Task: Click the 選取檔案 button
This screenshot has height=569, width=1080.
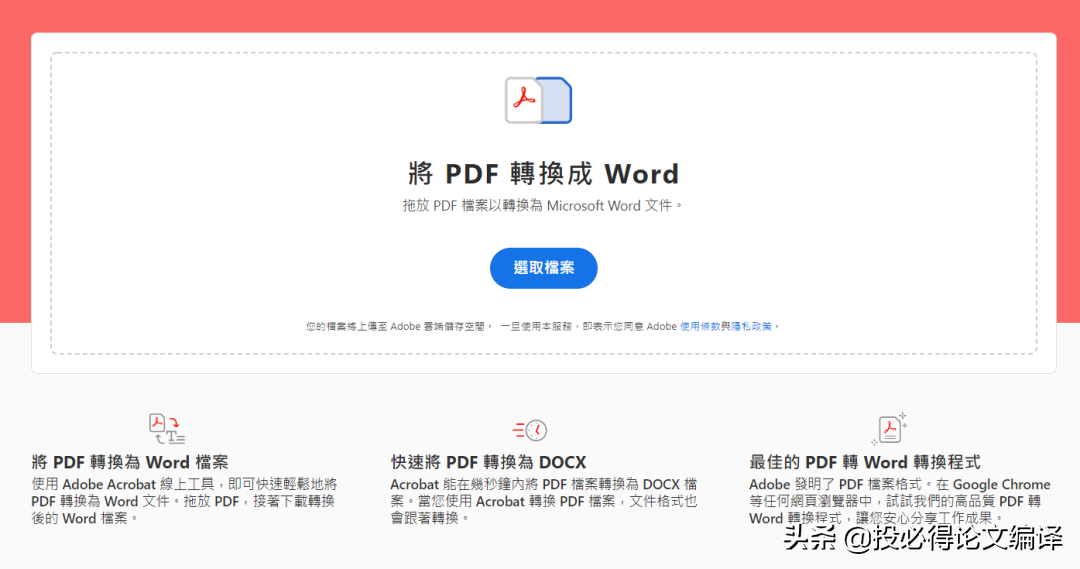Action: point(543,268)
